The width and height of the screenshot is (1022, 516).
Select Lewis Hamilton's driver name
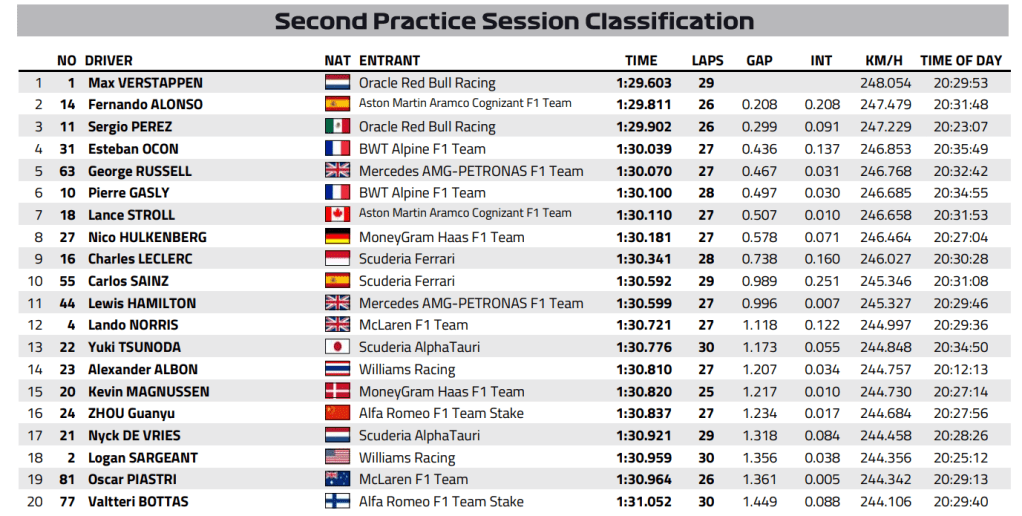click(x=141, y=303)
